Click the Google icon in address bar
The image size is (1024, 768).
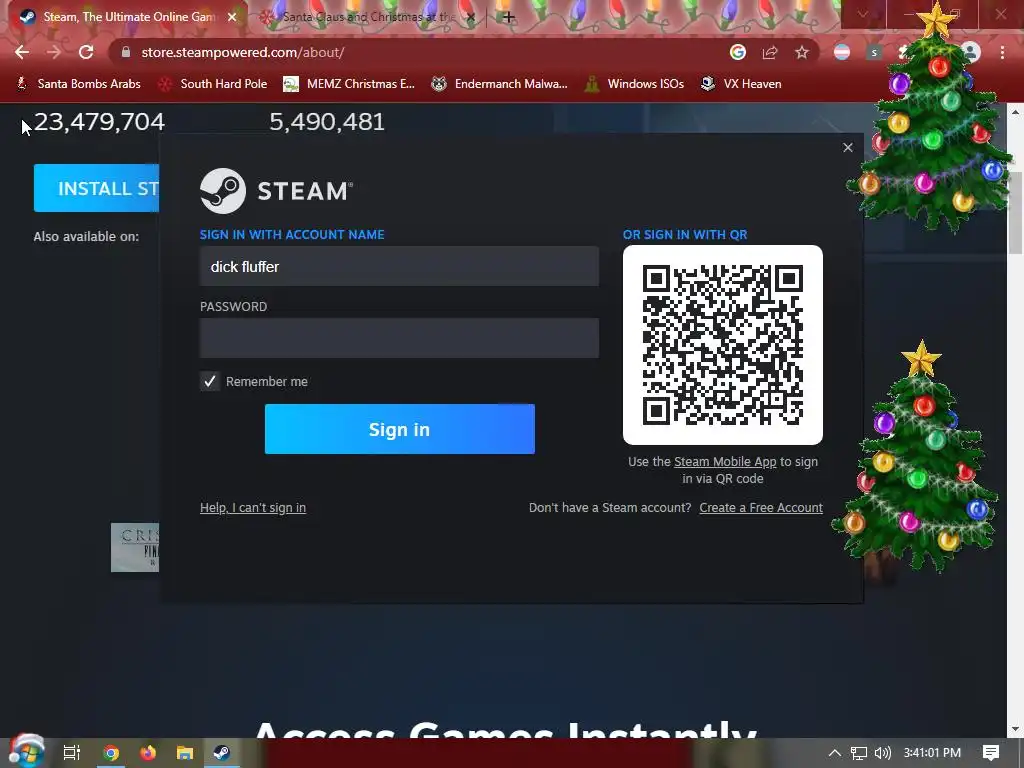(x=737, y=52)
